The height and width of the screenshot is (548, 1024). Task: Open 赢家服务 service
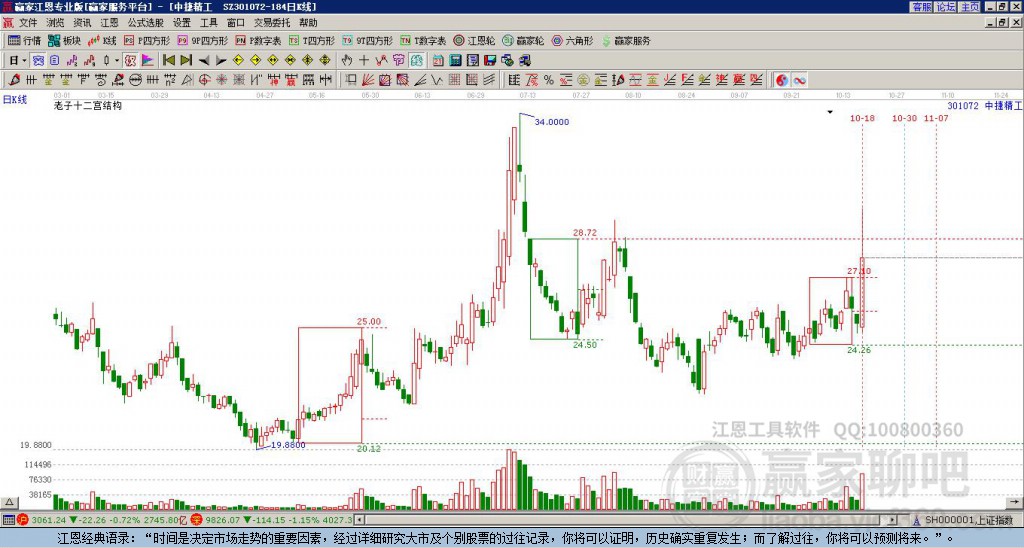click(x=626, y=40)
